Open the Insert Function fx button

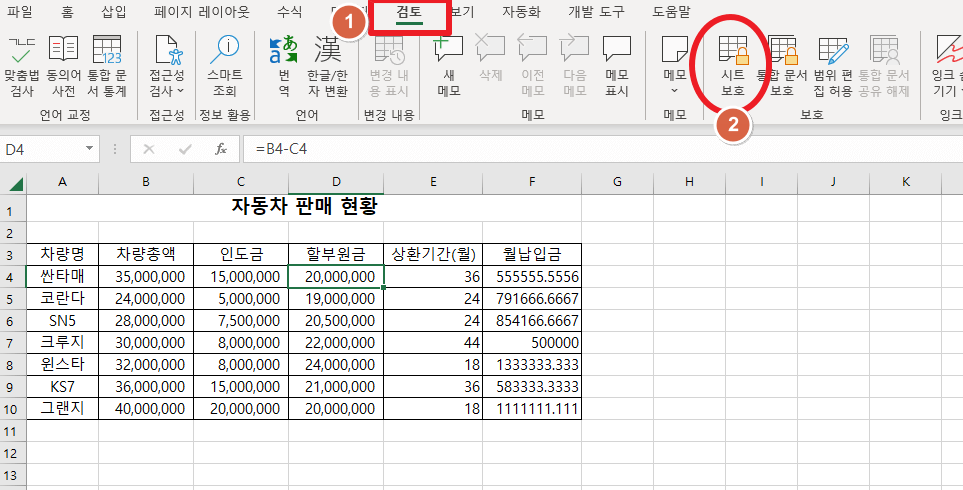pos(221,149)
